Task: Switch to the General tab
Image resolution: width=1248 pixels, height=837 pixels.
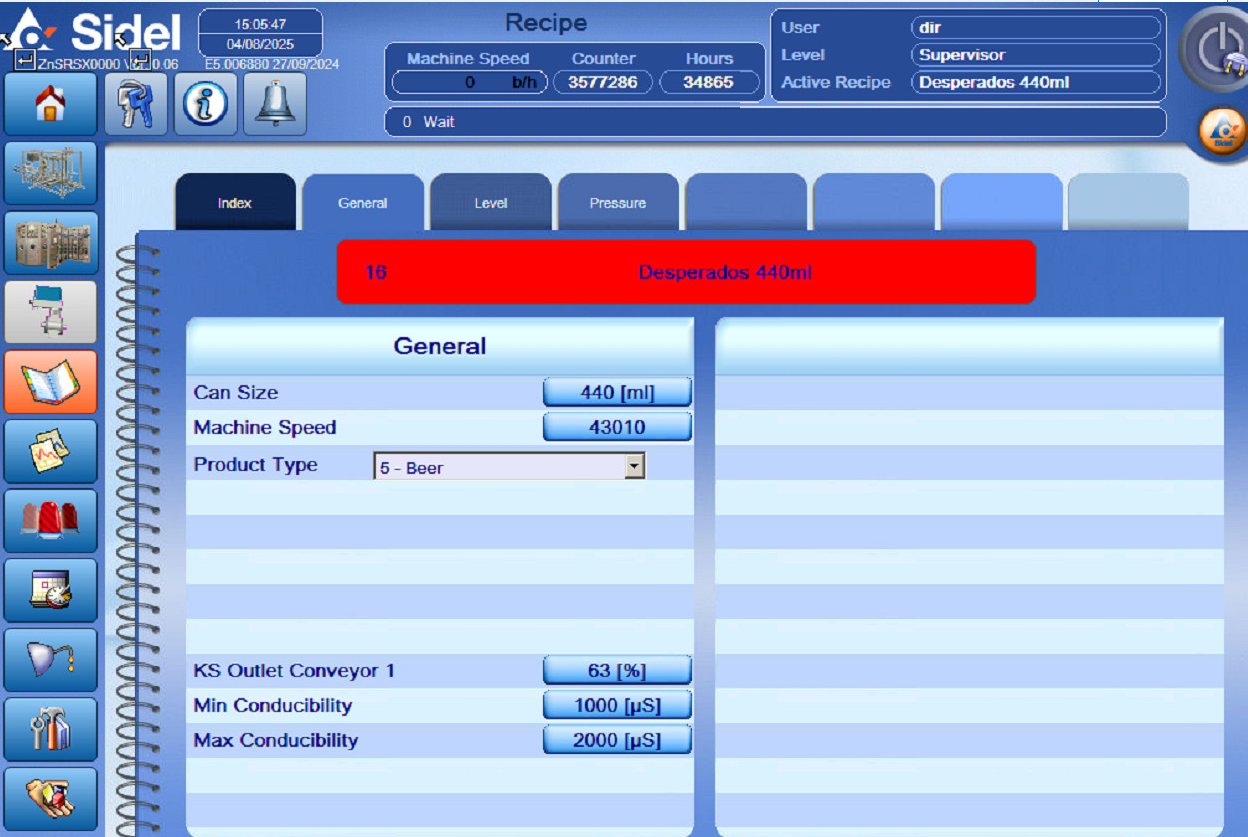Action: pyautogui.click(x=363, y=203)
